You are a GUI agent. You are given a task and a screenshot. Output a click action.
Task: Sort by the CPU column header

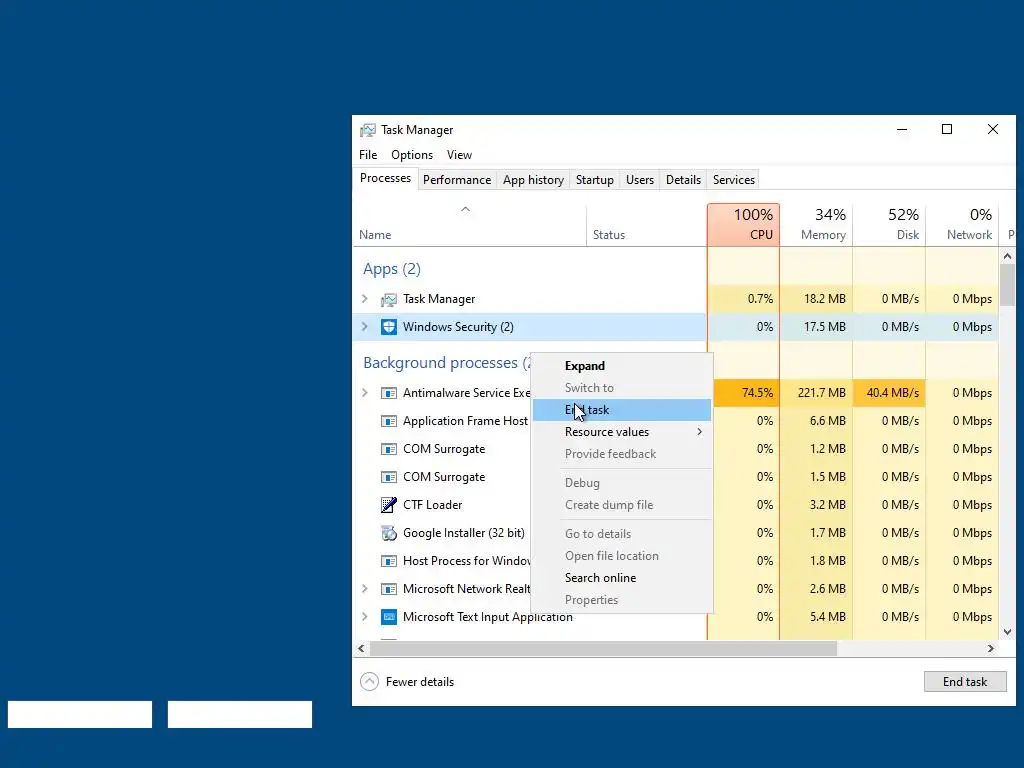pos(743,225)
